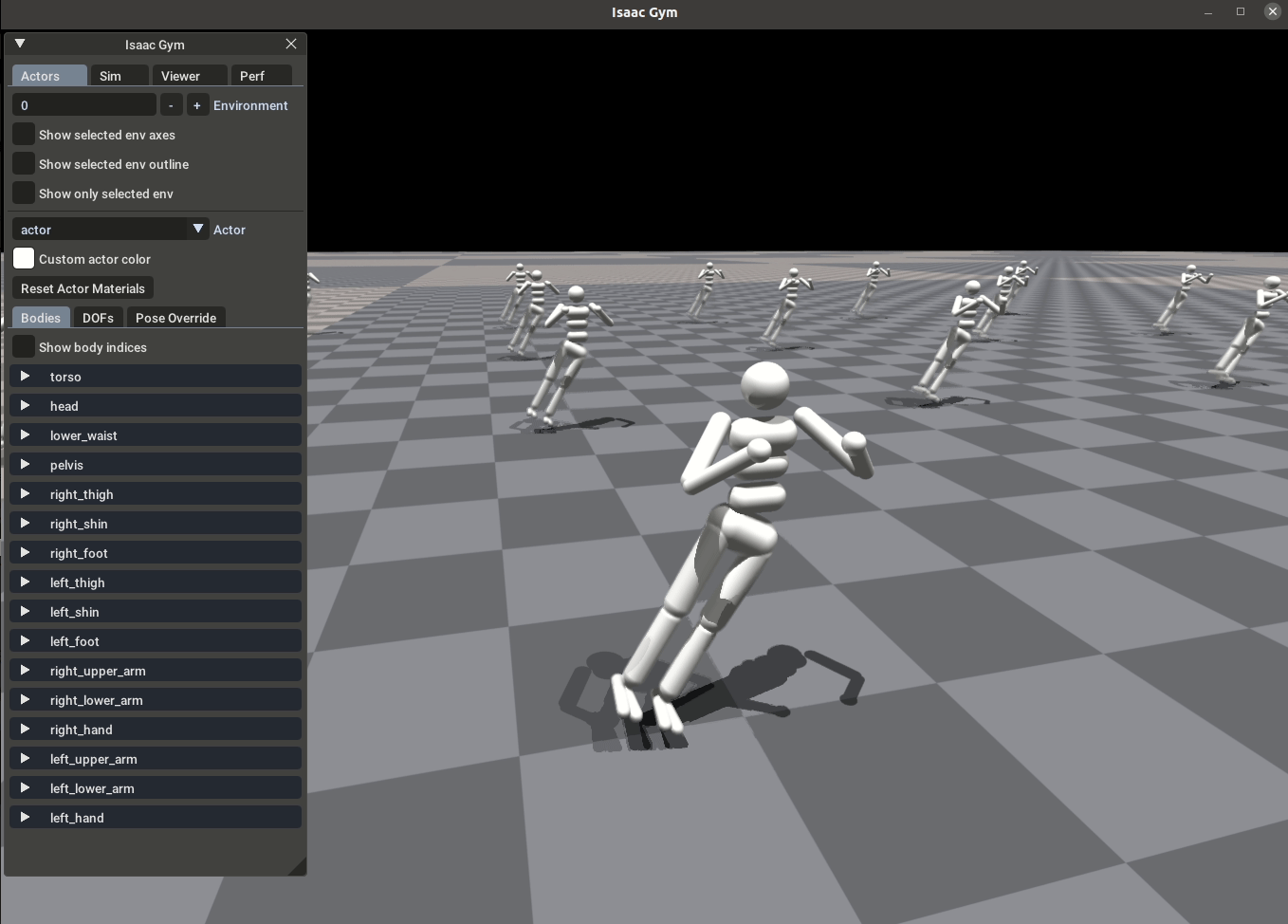Image resolution: width=1288 pixels, height=924 pixels.
Task: Enable Show body indices
Action: 24,347
